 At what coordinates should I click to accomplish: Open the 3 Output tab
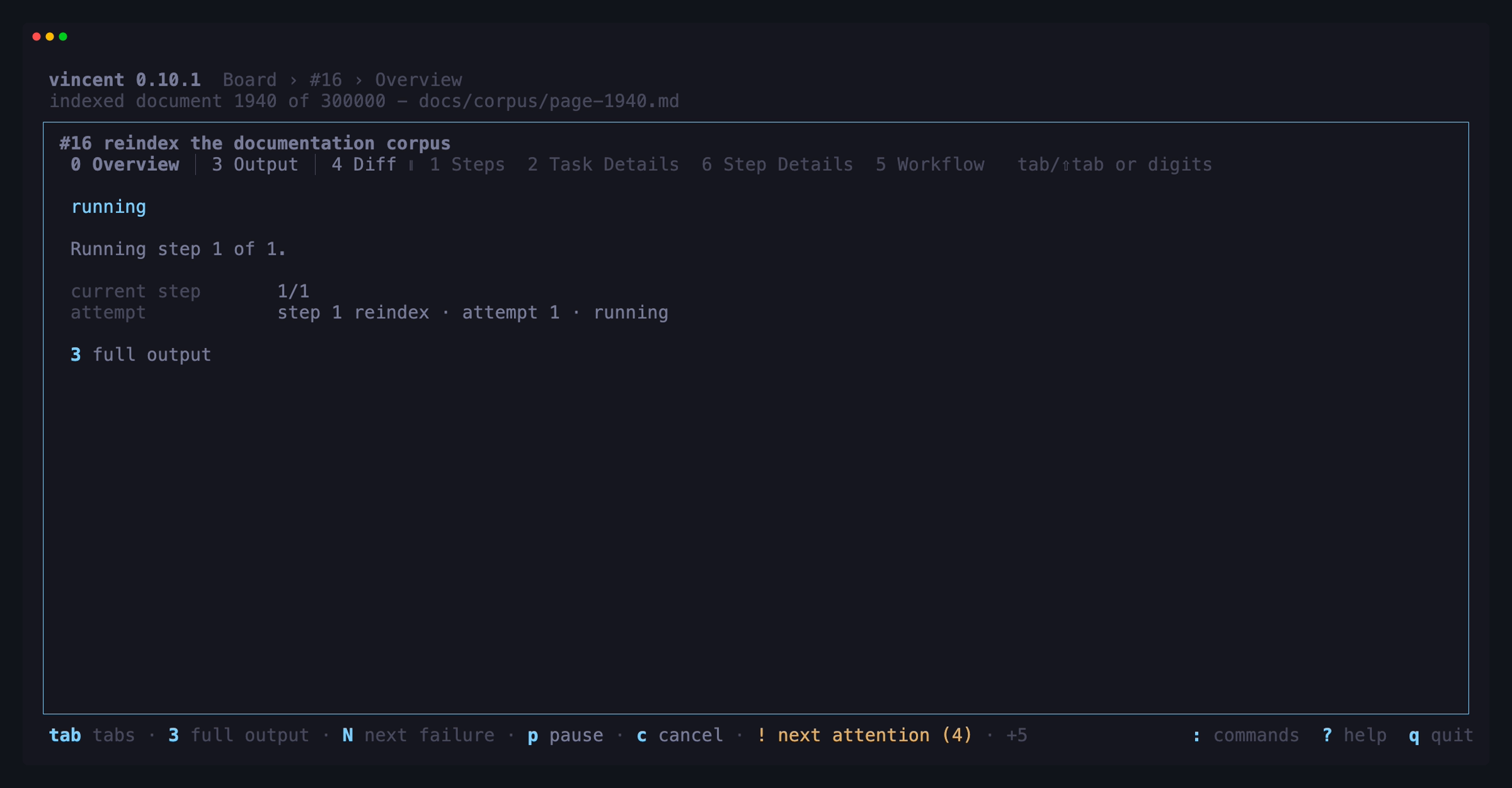(x=255, y=165)
